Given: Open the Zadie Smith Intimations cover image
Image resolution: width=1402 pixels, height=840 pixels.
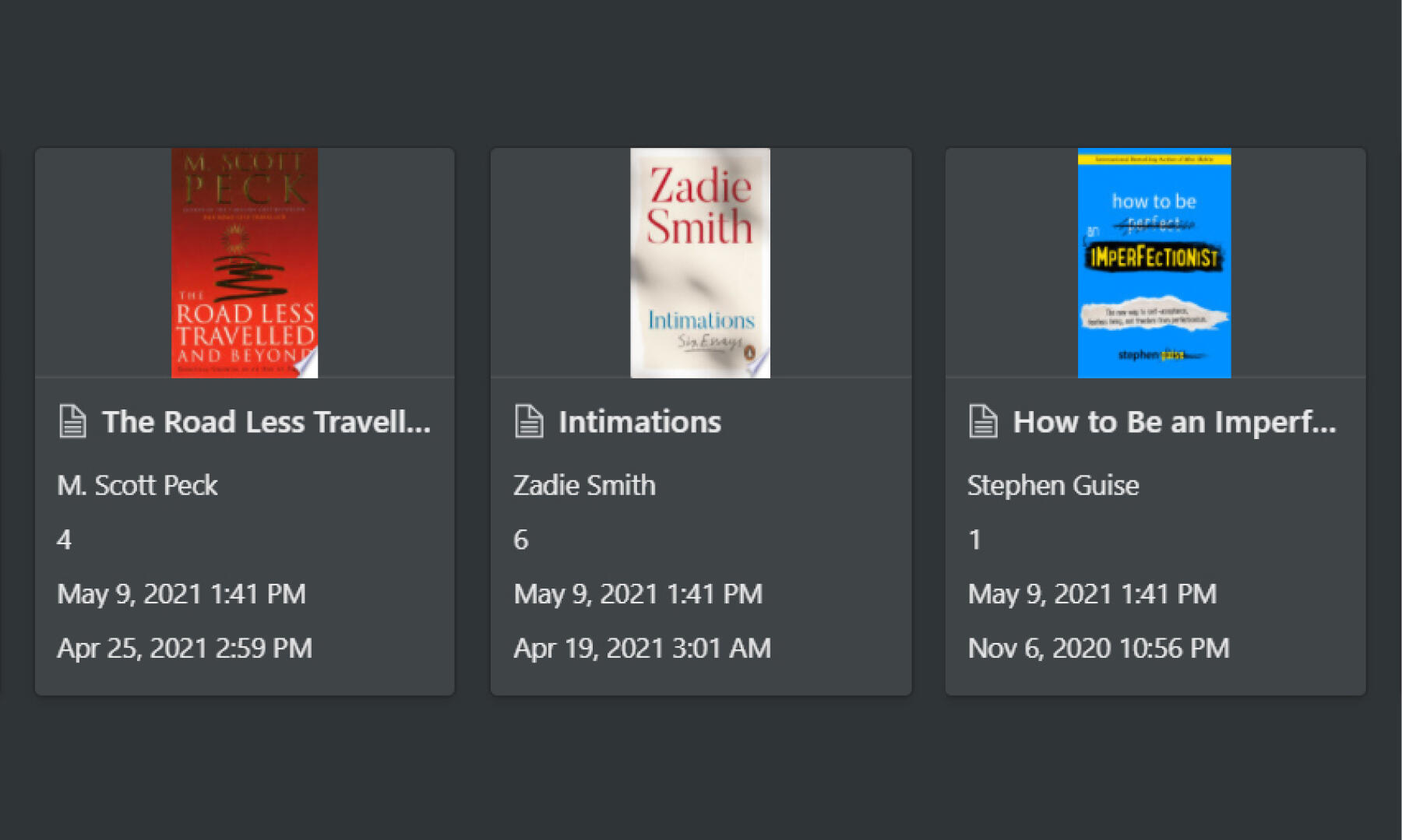Looking at the screenshot, I should tap(700, 263).
